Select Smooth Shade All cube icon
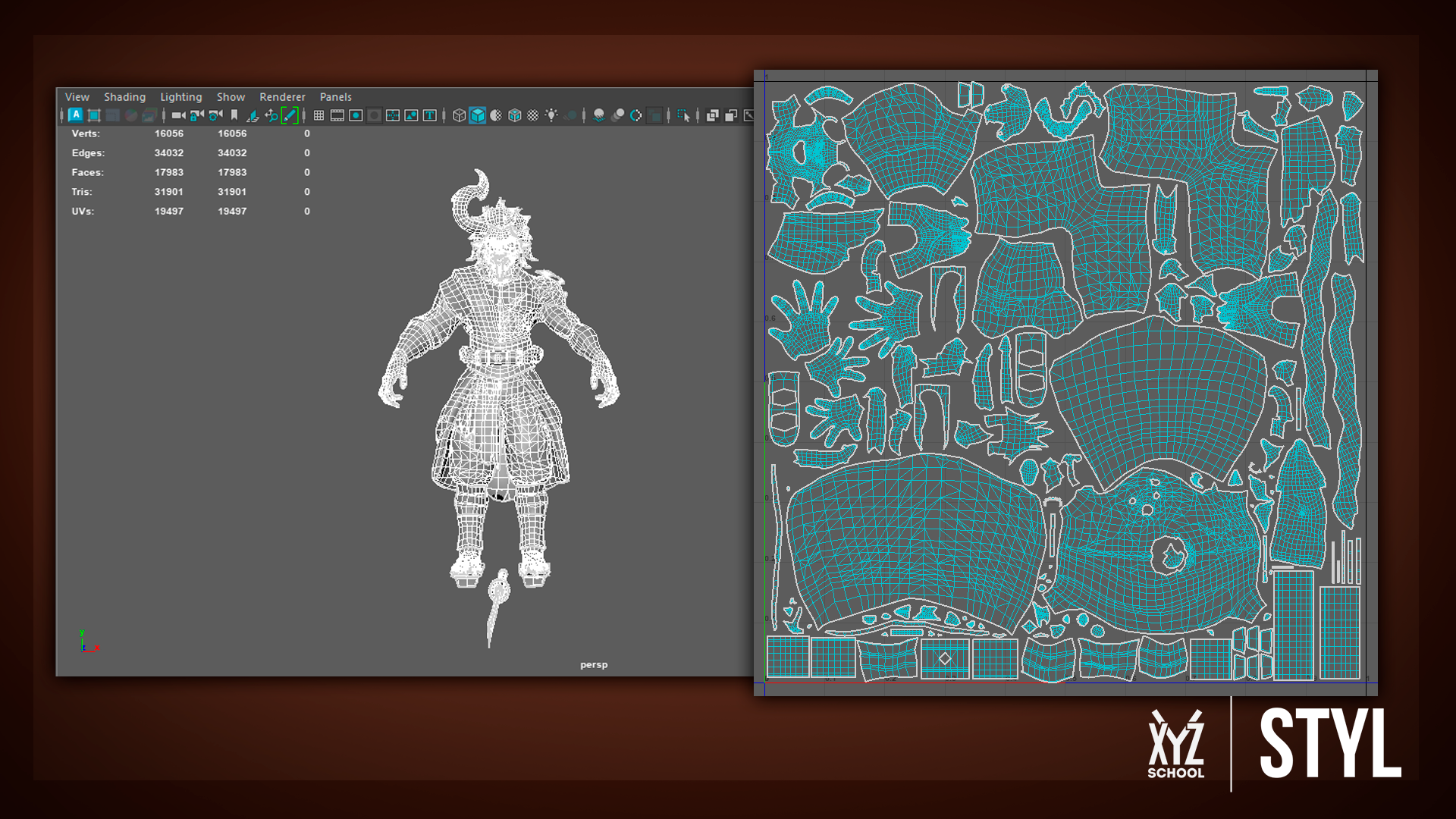The image size is (1456, 819). pyautogui.click(x=478, y=115)
